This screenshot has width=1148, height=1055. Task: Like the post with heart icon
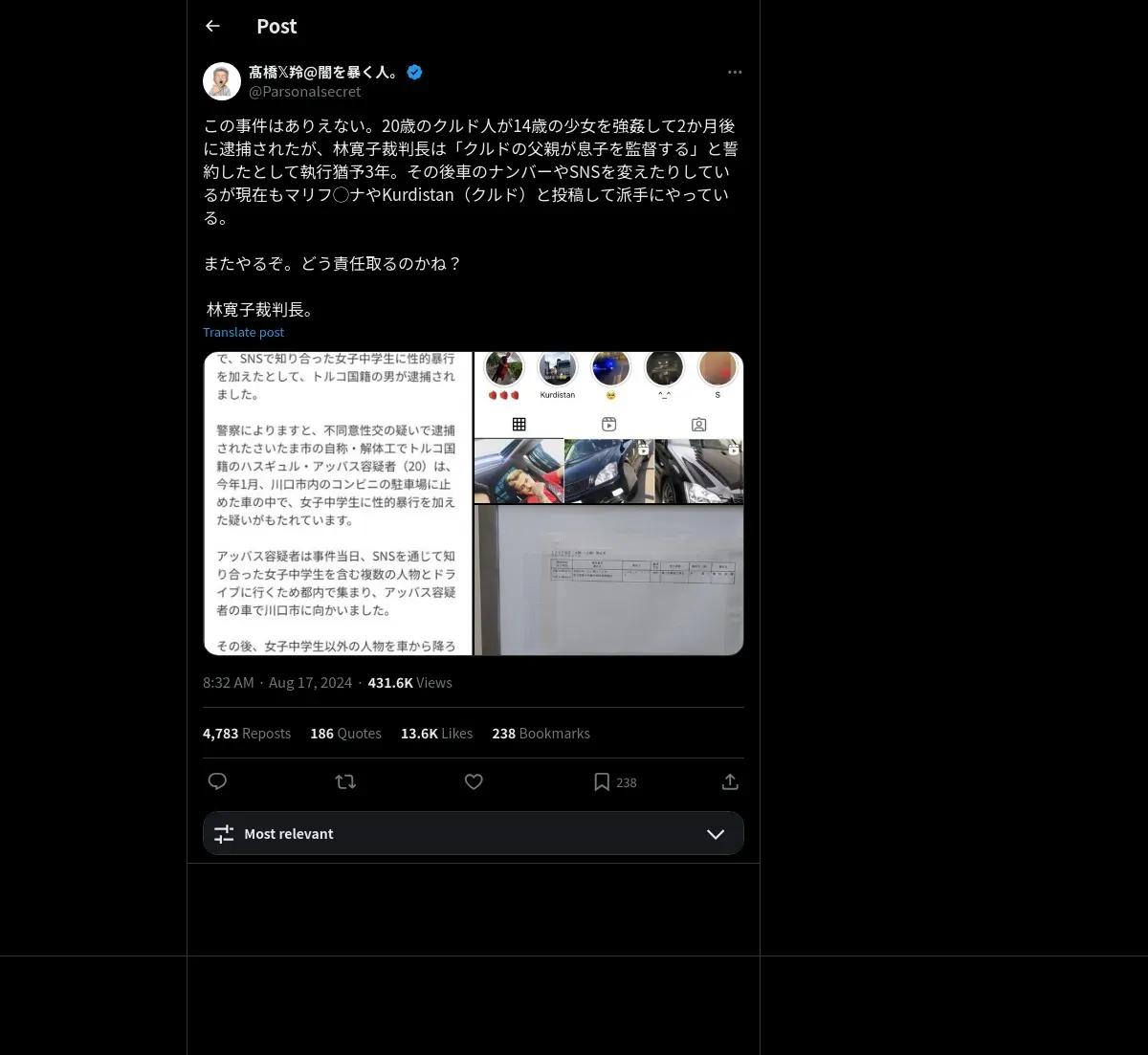(x=474, y=781)
